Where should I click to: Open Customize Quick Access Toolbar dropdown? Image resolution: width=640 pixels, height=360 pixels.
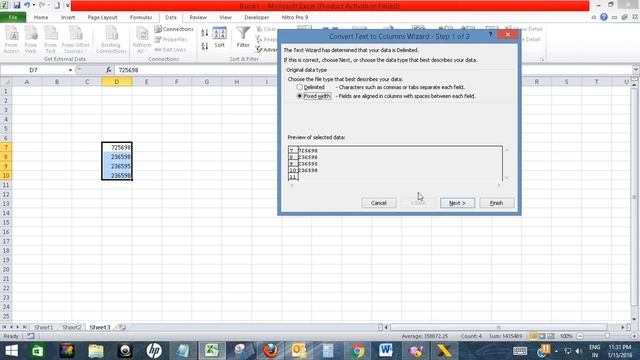pos(68,5)
